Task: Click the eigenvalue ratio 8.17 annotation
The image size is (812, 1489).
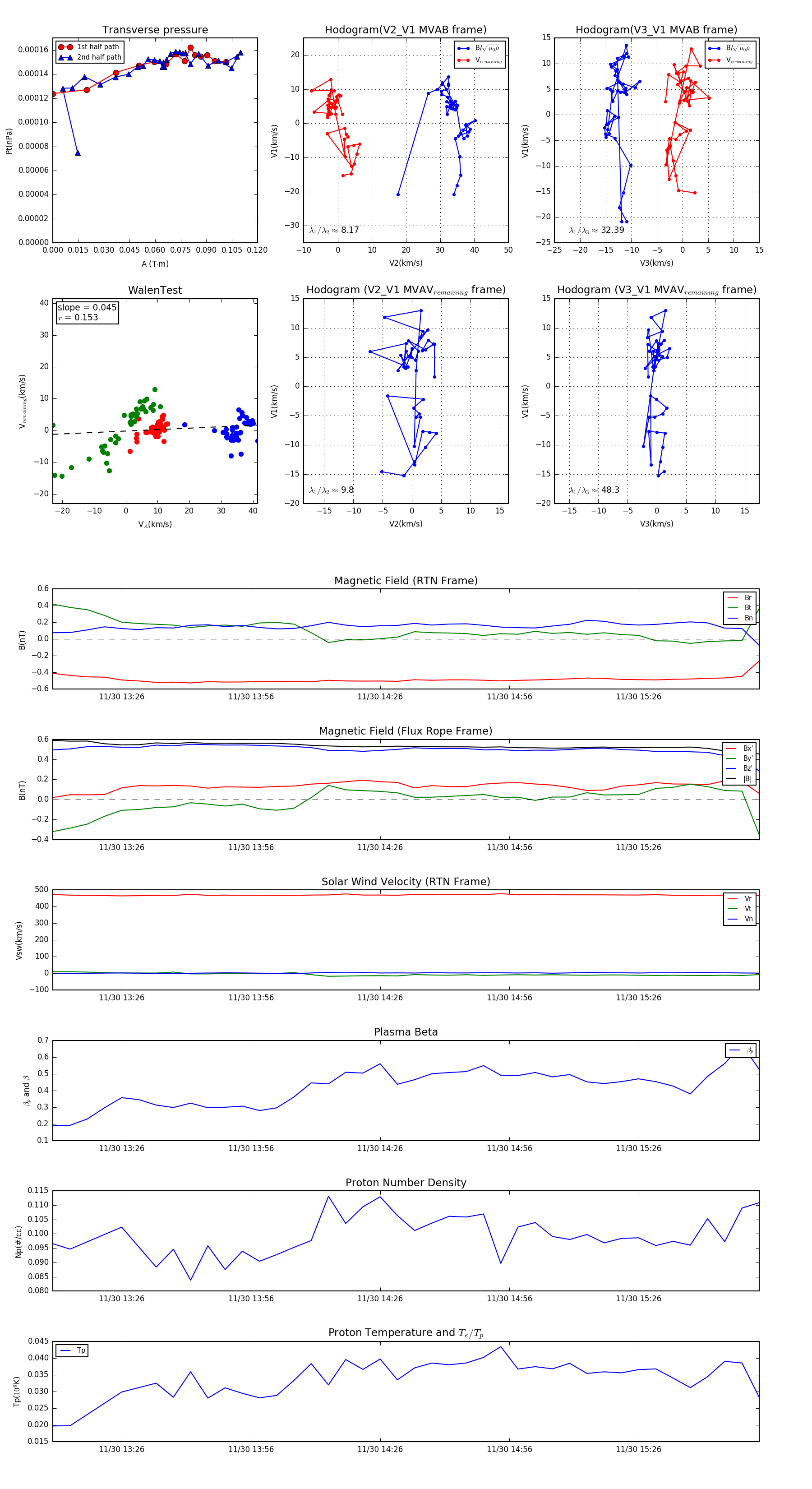Action: tap(334, 230)
